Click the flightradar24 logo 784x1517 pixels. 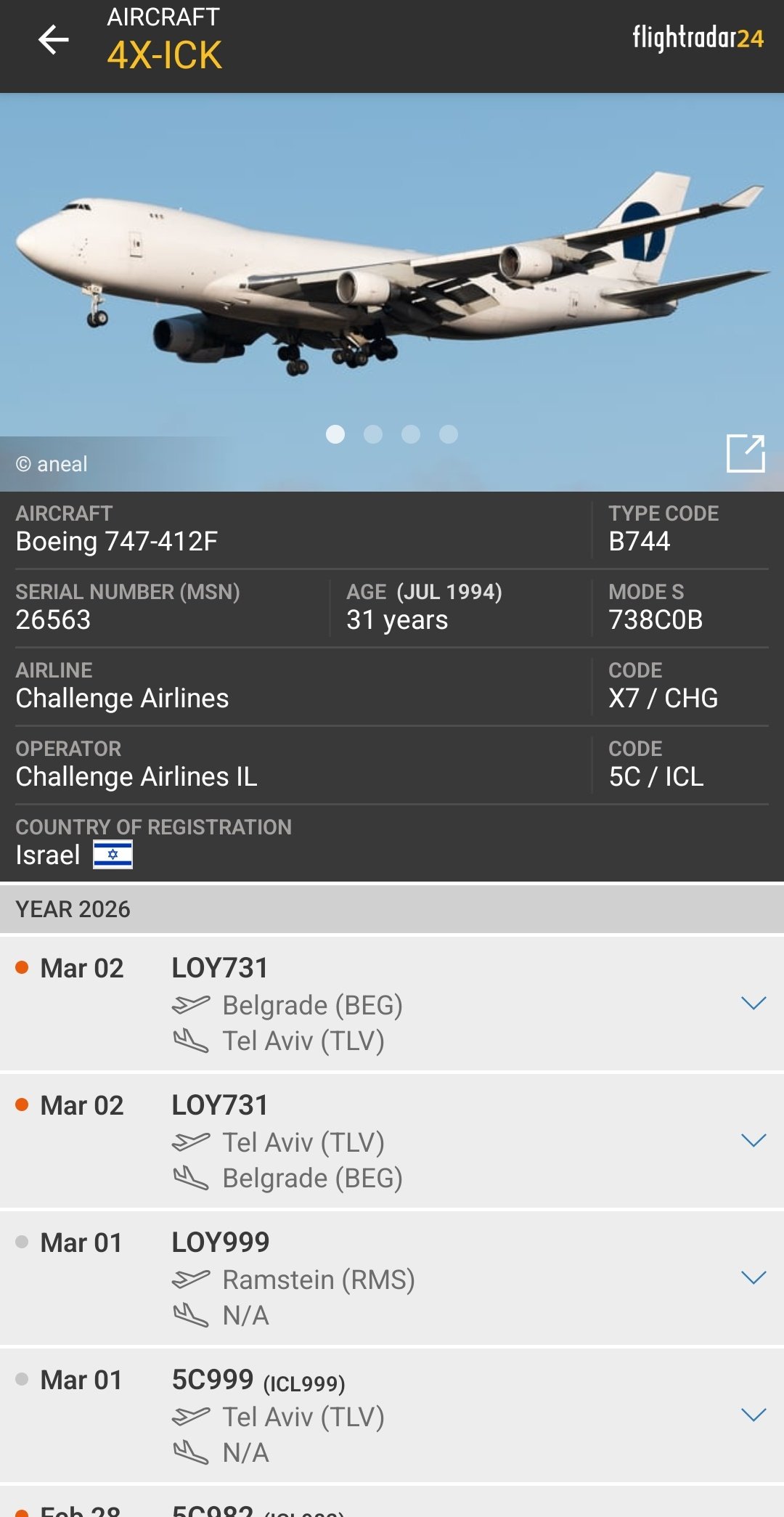[697, 38]
